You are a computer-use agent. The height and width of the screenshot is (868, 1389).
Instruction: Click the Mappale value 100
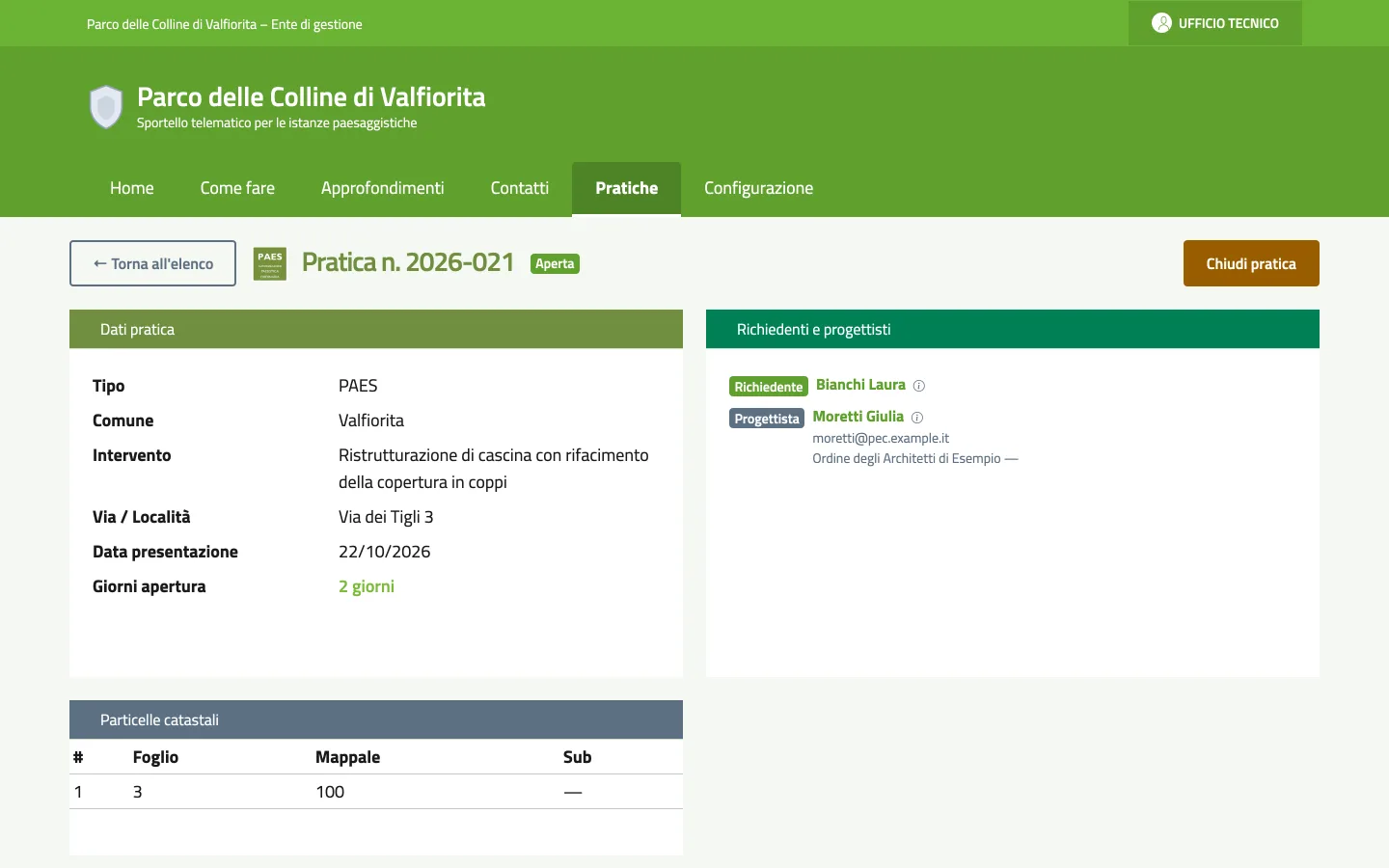pyautogui.click(x=330, y=792)
